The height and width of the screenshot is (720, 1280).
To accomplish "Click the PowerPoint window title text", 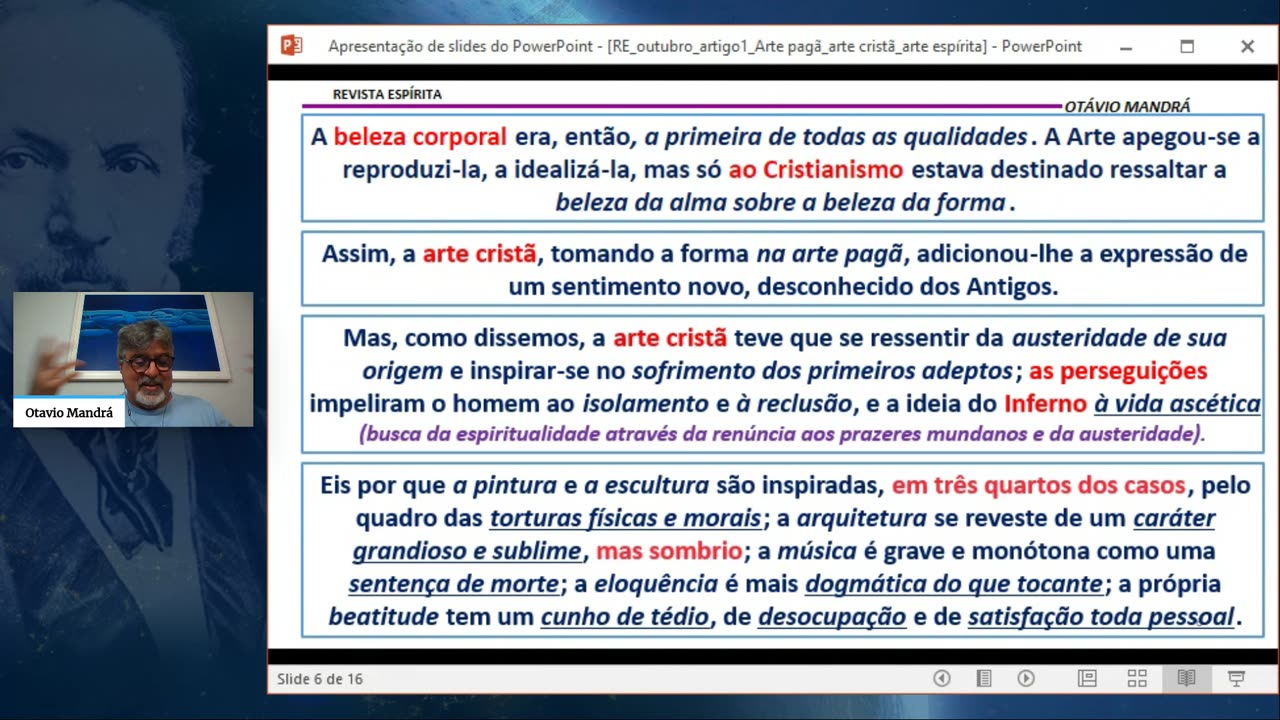I will [705, 46].
